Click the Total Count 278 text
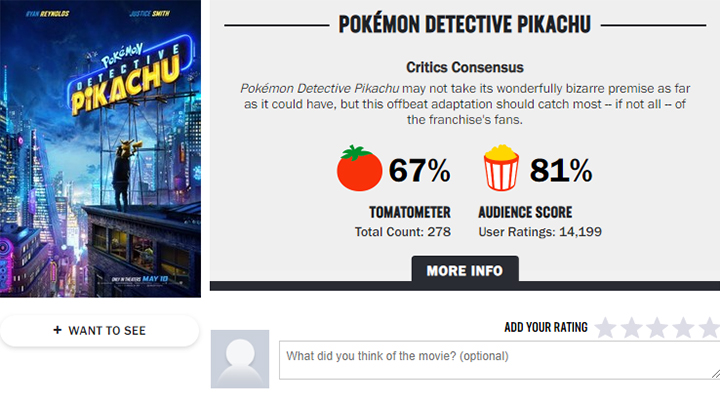Image resolution: width=720 pixels, height=405 pixels. click(403, 232)
